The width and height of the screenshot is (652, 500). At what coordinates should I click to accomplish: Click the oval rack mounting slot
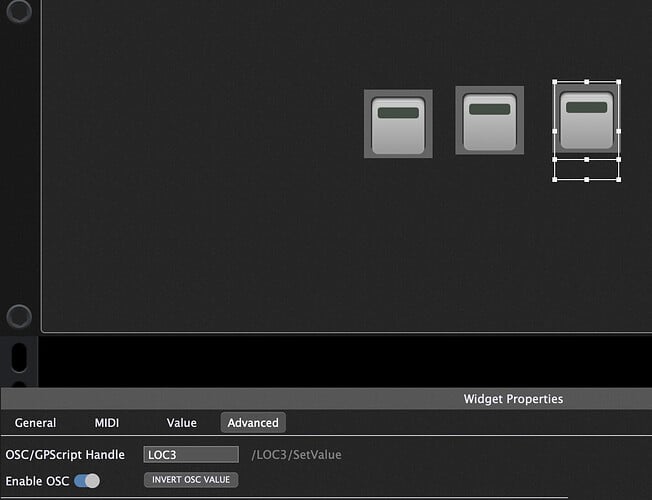[19, 357]
